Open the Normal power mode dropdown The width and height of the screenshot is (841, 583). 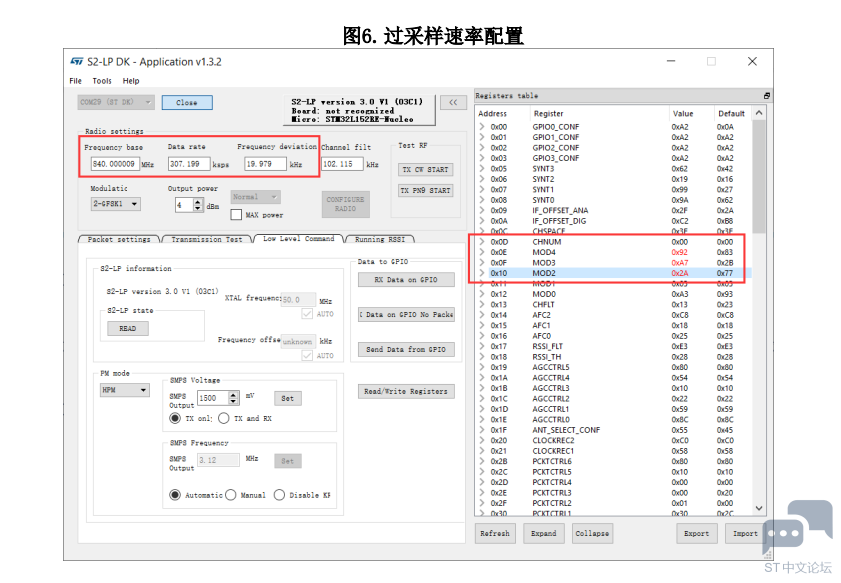click(256, 197)
